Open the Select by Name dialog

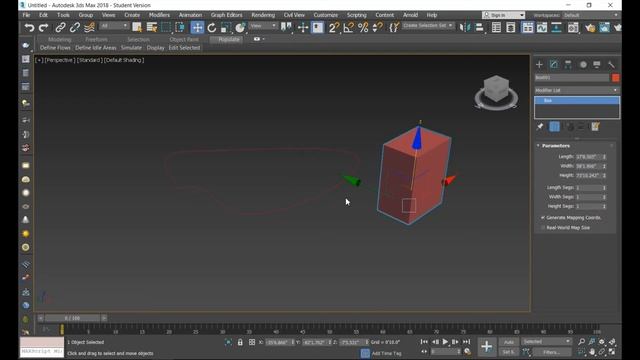click(151, 27)
